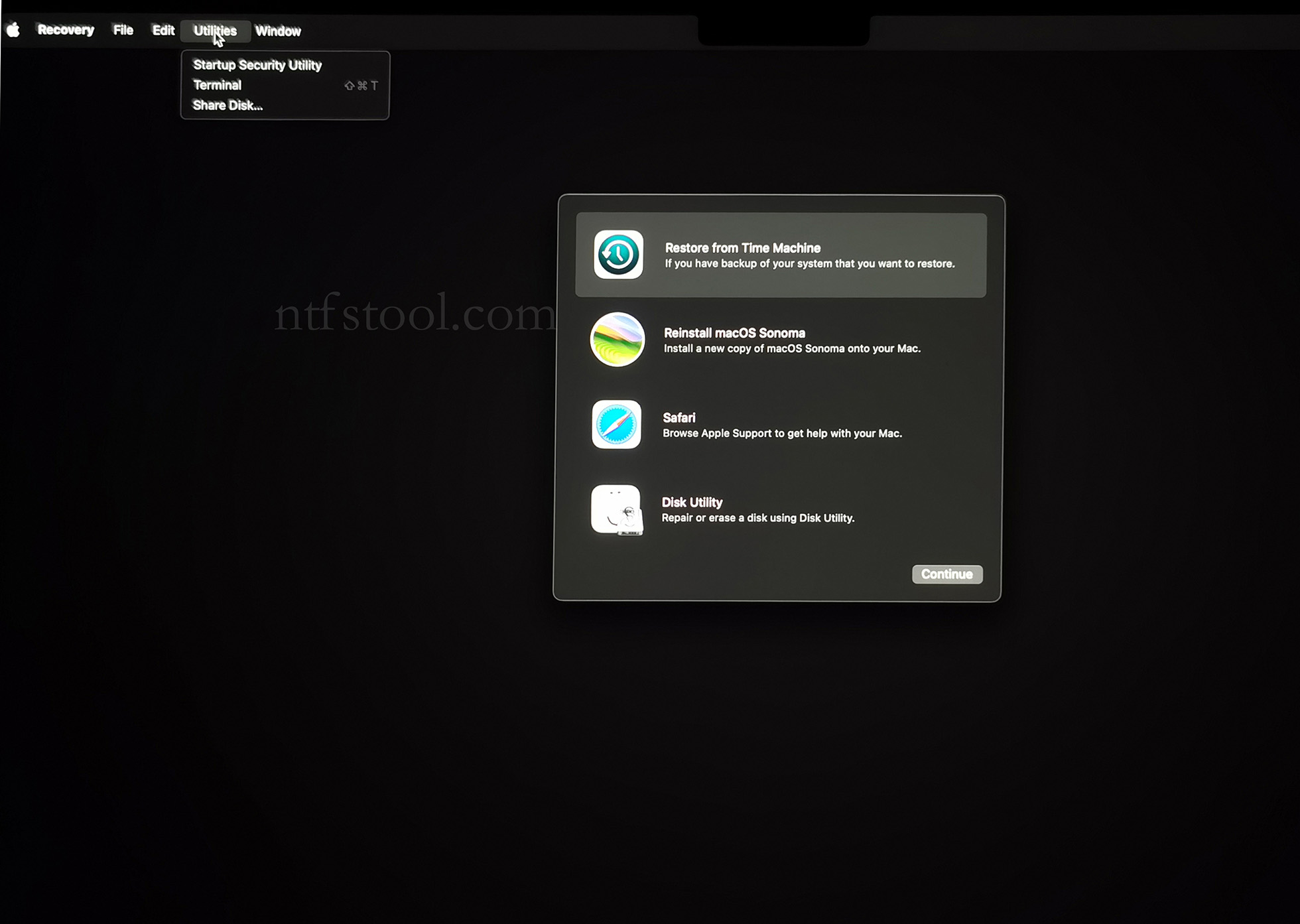Click the Disk Utility icon
The image size is (1300, 924).
tap(616, 509)
